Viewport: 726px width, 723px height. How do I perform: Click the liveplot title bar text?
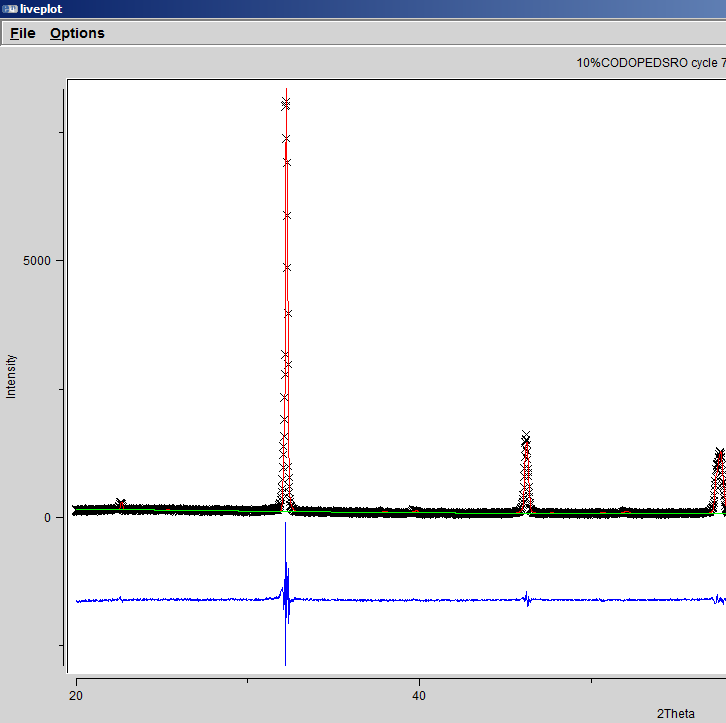(41, 9)
